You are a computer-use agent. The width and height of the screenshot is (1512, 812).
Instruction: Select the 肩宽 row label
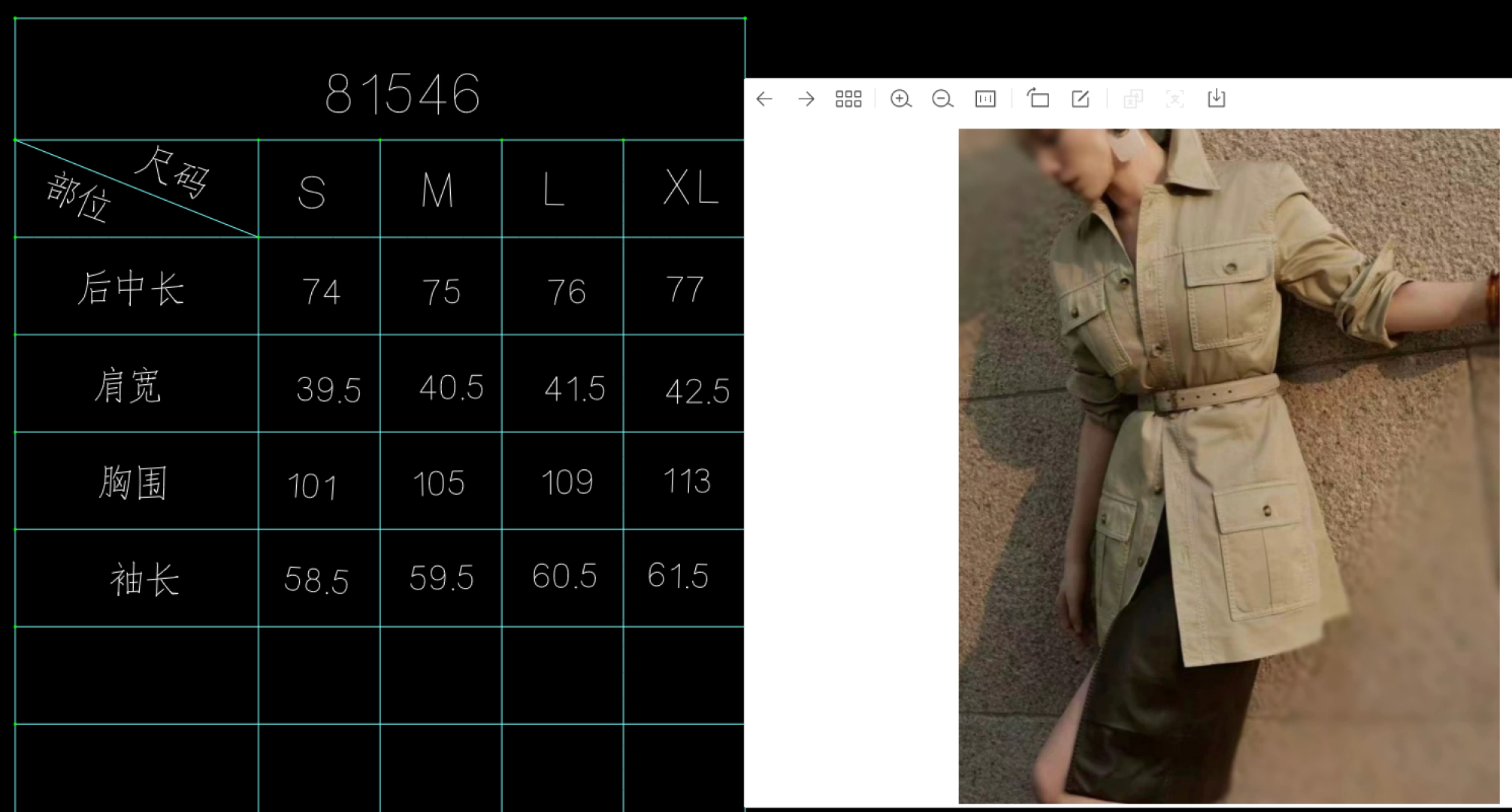(128, 386)
